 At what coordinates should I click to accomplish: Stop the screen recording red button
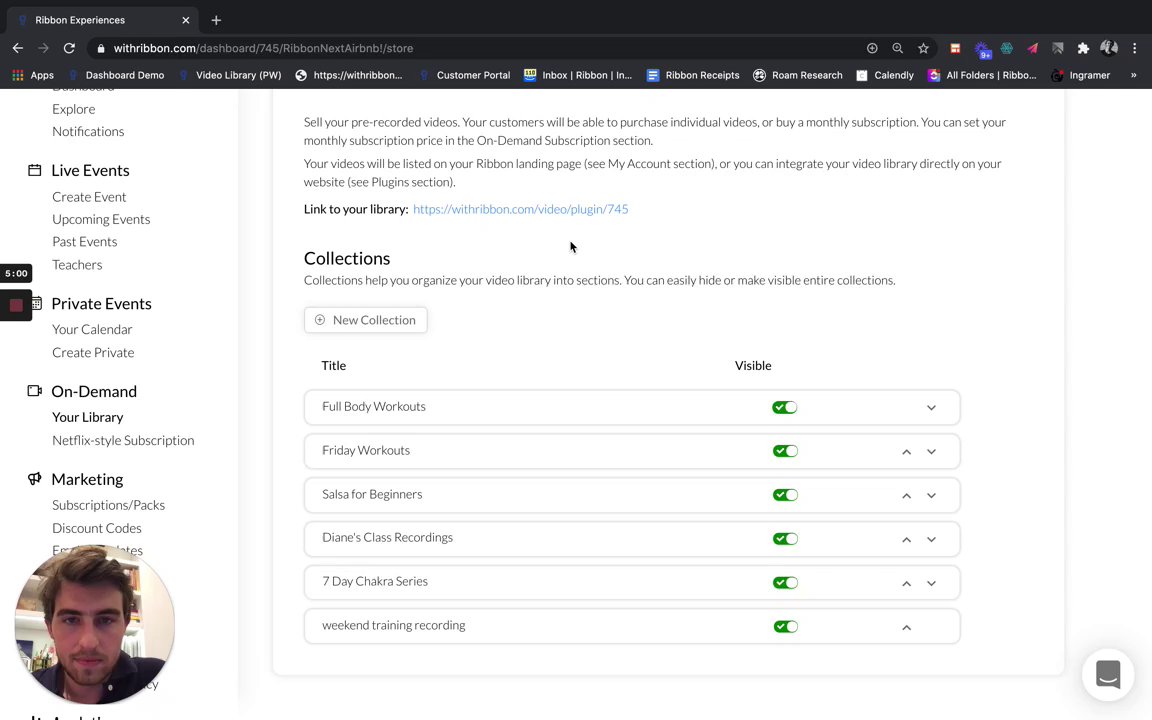click(16, 305)
